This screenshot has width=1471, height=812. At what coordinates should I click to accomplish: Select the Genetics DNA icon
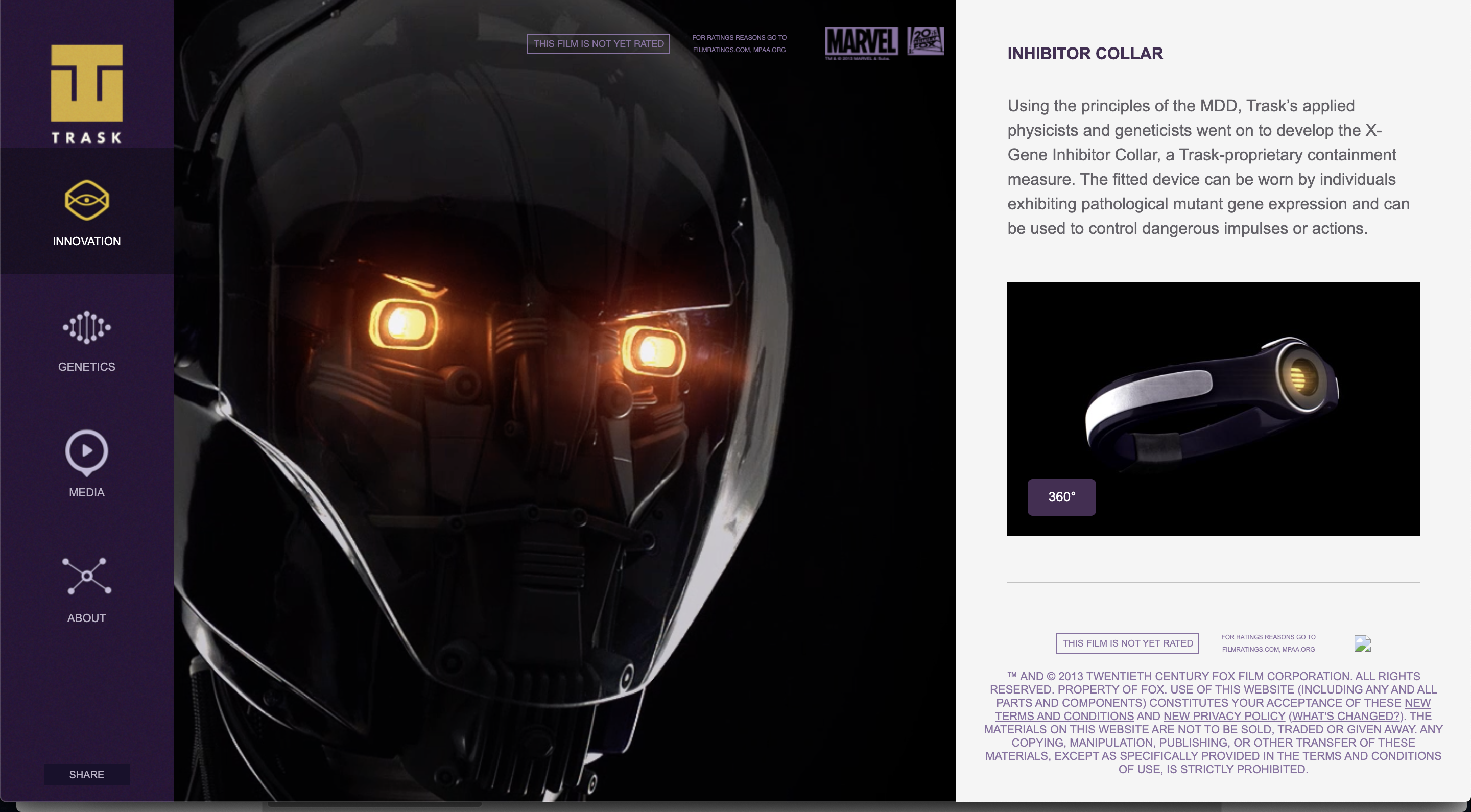tap(87, 327)
